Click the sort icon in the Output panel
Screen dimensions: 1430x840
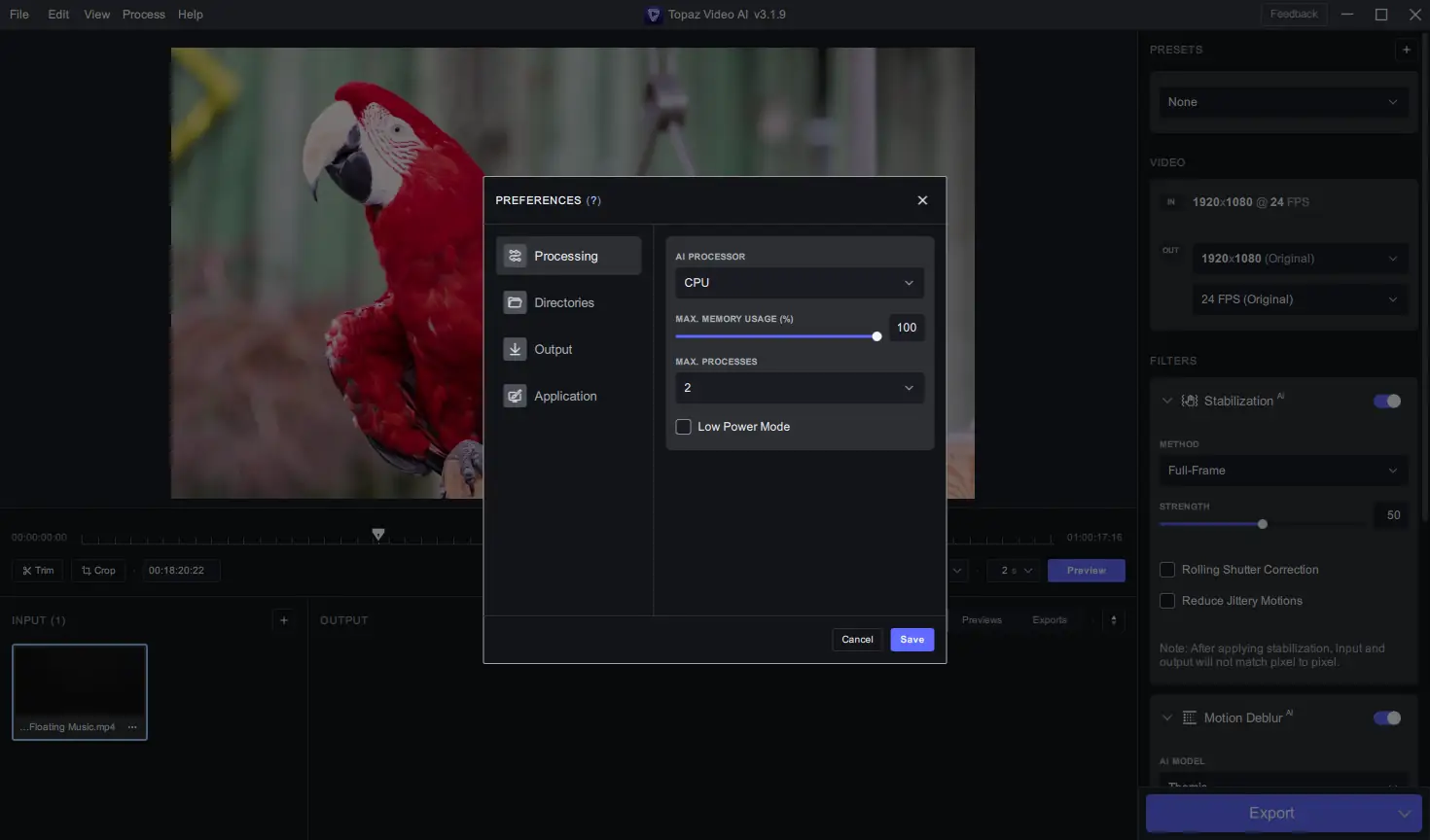click(1114, 620)
